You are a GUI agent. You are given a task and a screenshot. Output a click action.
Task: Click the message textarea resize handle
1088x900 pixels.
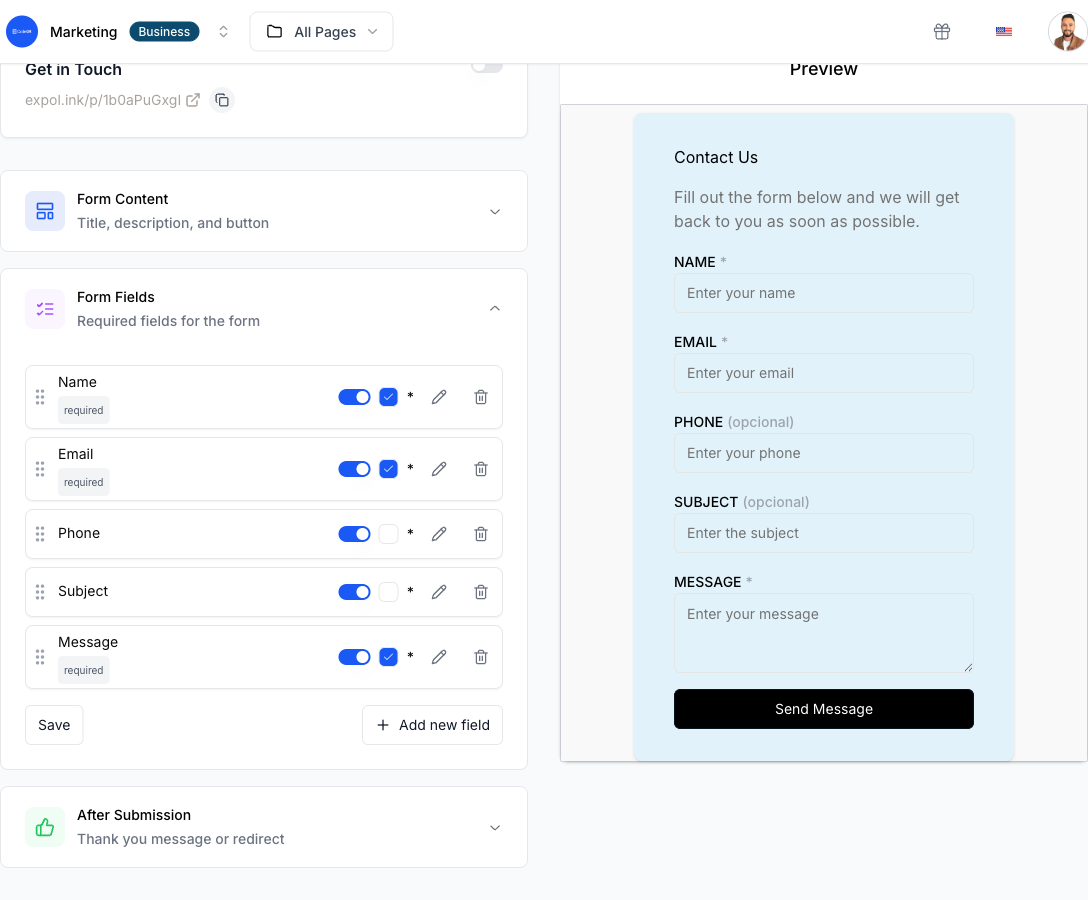pos(969,668)
